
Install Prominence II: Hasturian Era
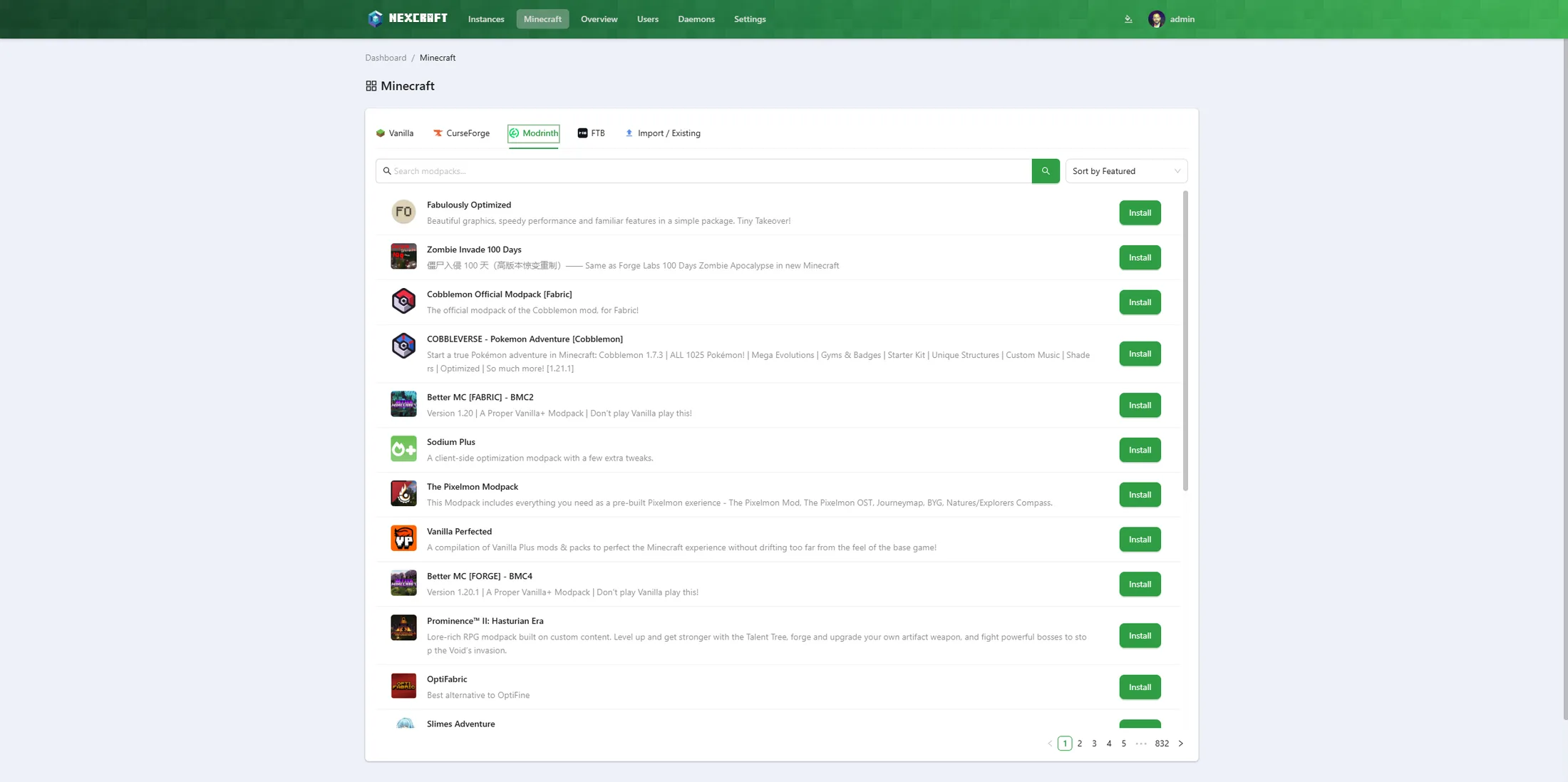coord(1140,635)
